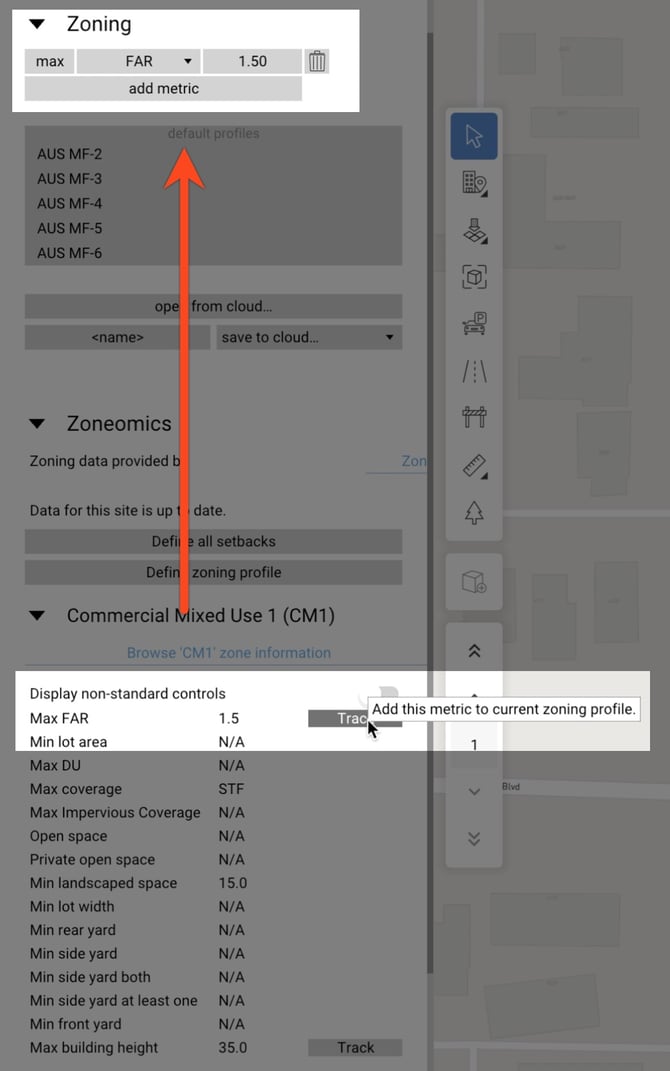Activate the 3D massing selection tool
The height and width of the screenshot is (1071, 670).
(474, 277)
